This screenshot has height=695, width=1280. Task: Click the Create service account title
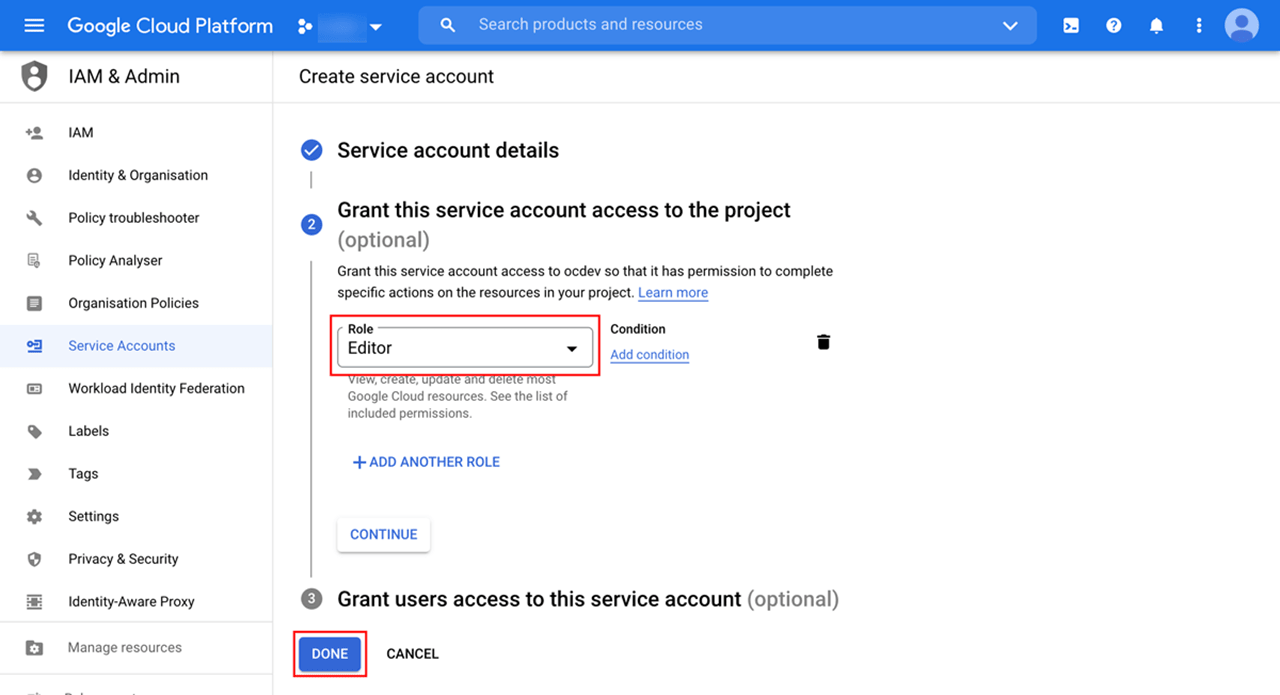396,76
